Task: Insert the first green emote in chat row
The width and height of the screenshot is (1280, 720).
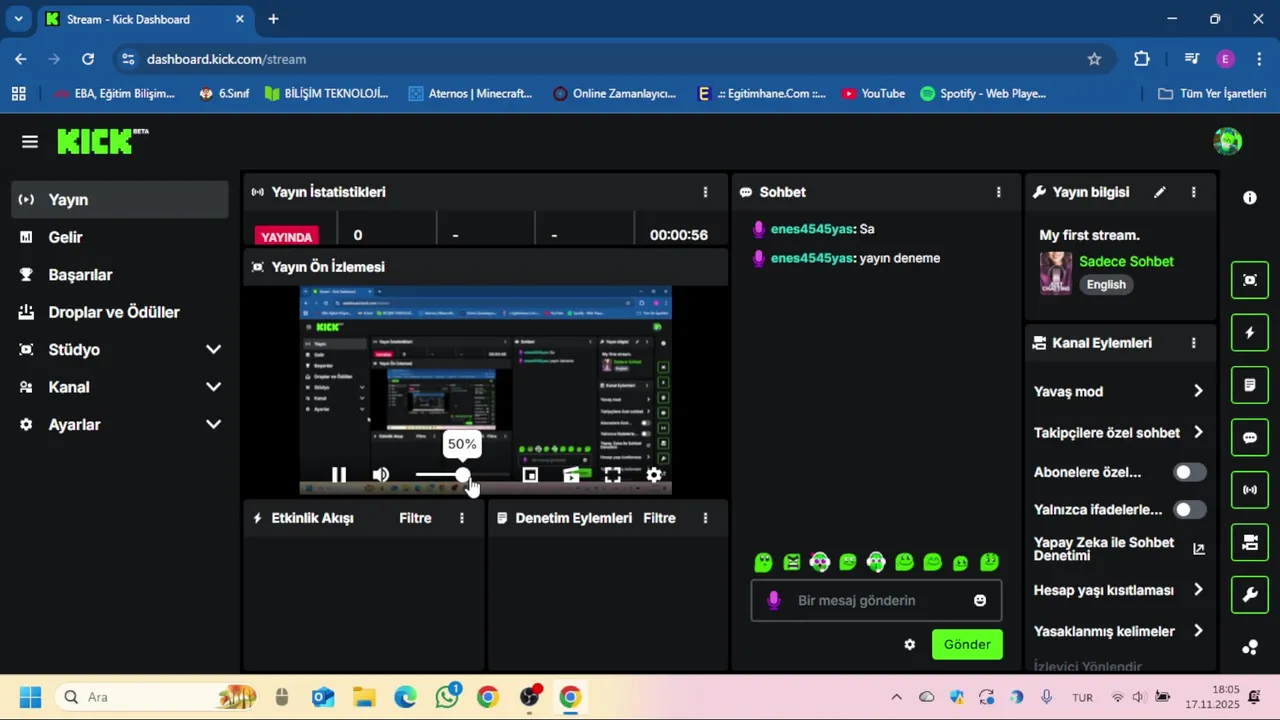Action: click(763, 563)
